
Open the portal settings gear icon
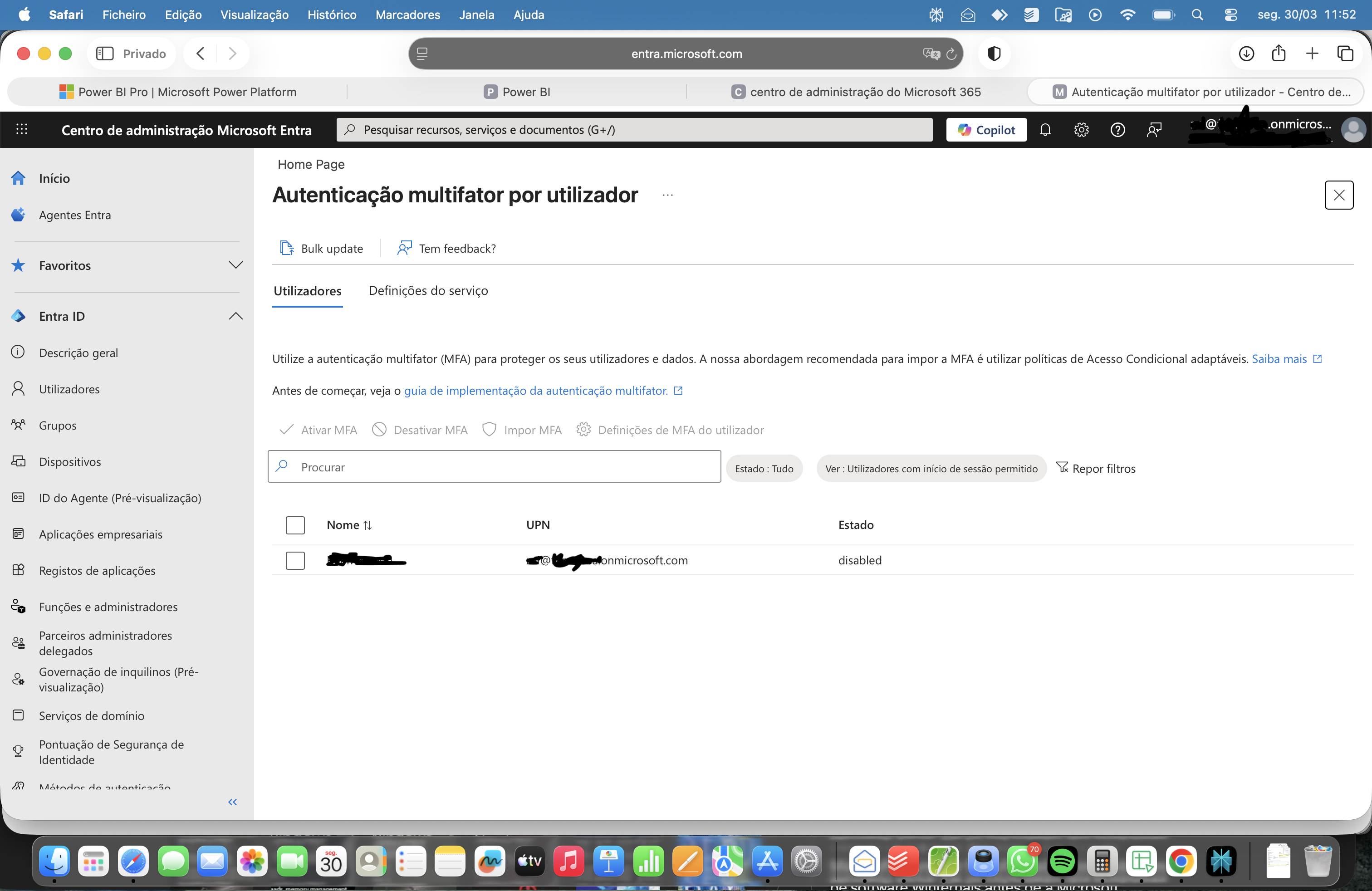pyautogui.click(x=1081, y=130)
